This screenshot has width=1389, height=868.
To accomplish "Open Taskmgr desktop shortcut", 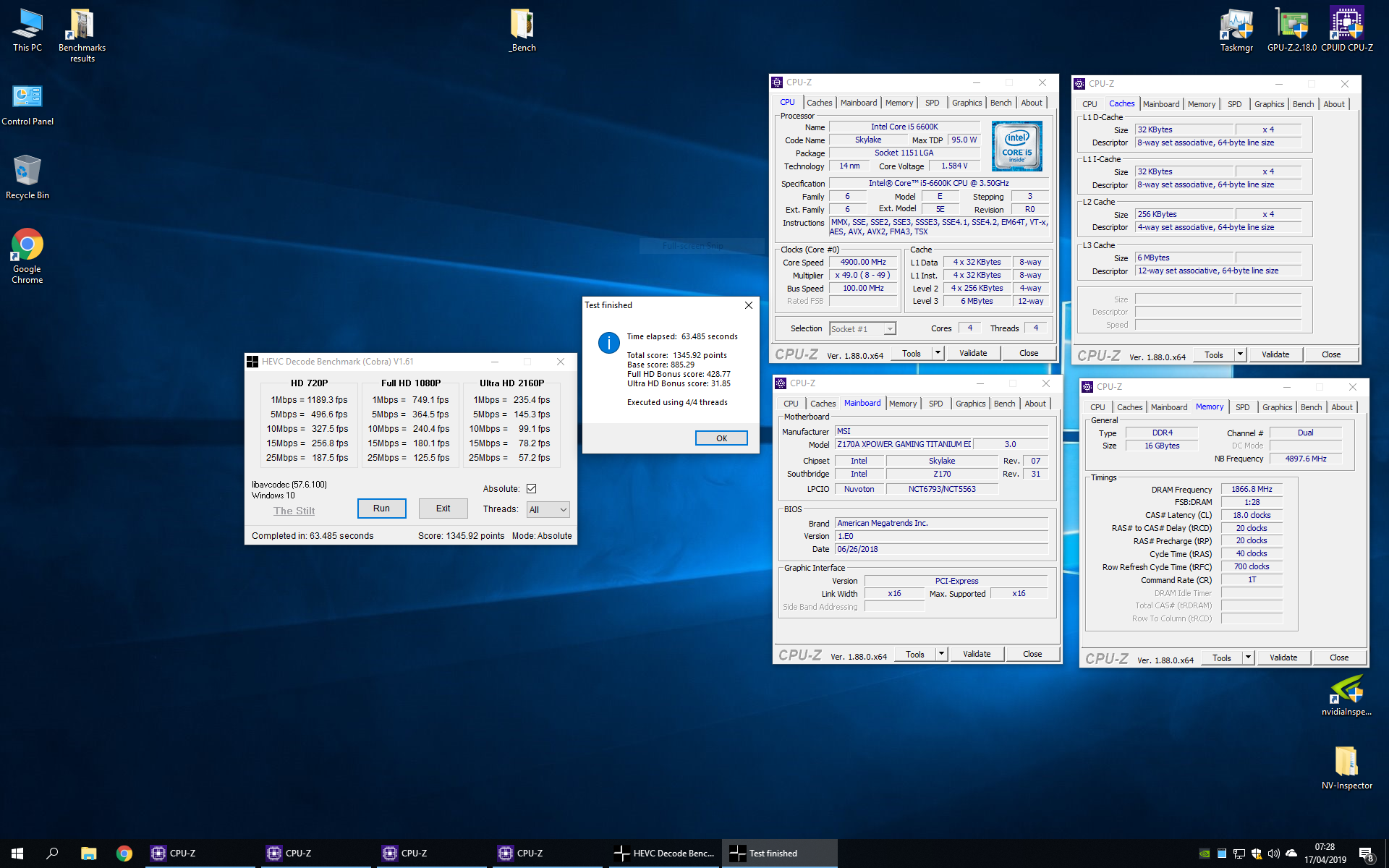I will 1236,30.
